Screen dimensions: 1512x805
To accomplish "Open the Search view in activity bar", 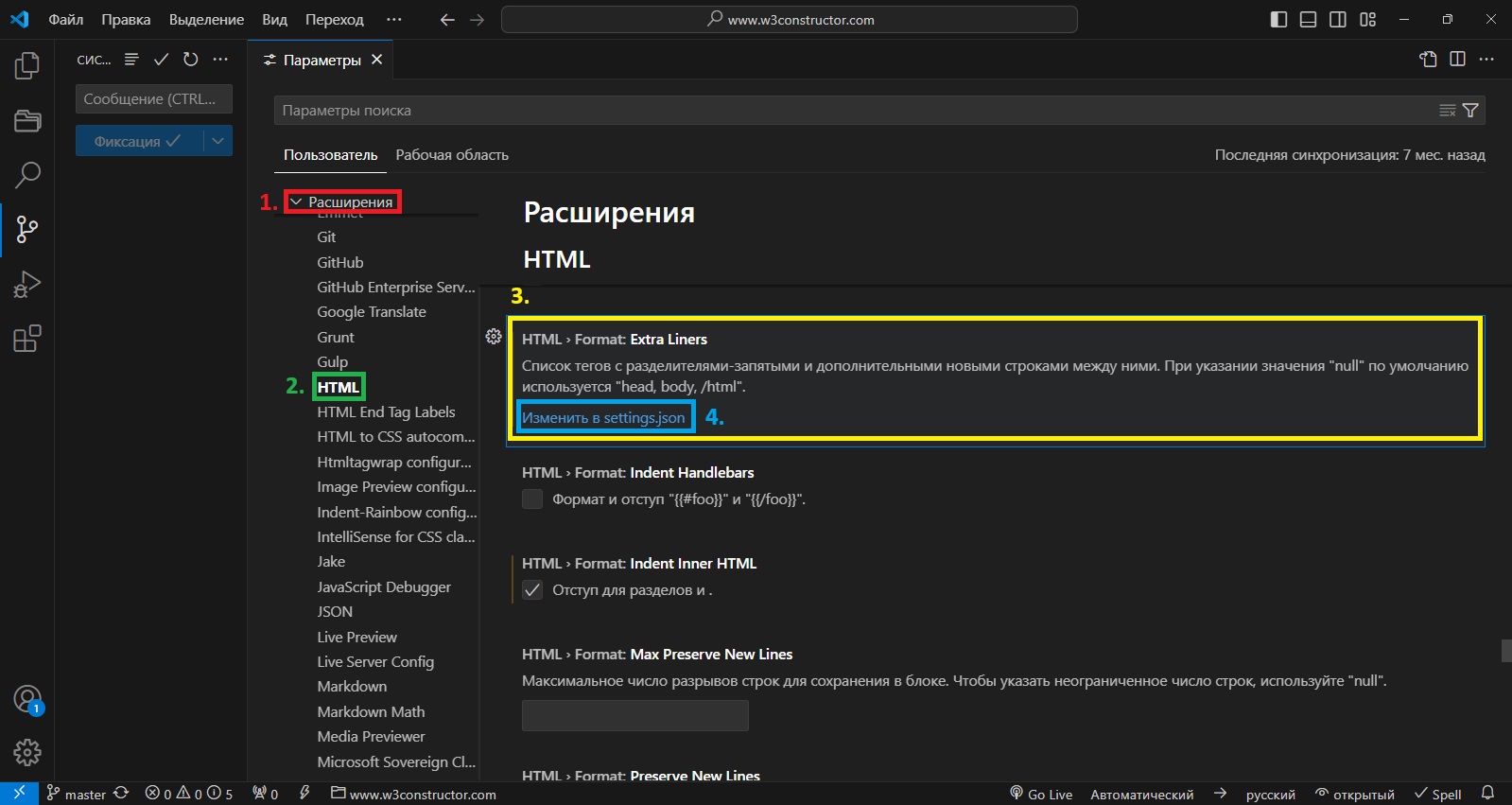I will (x=27, y=174).
